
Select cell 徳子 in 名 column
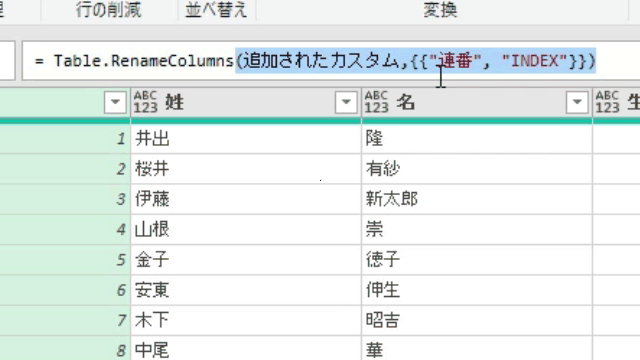point(477,260)
